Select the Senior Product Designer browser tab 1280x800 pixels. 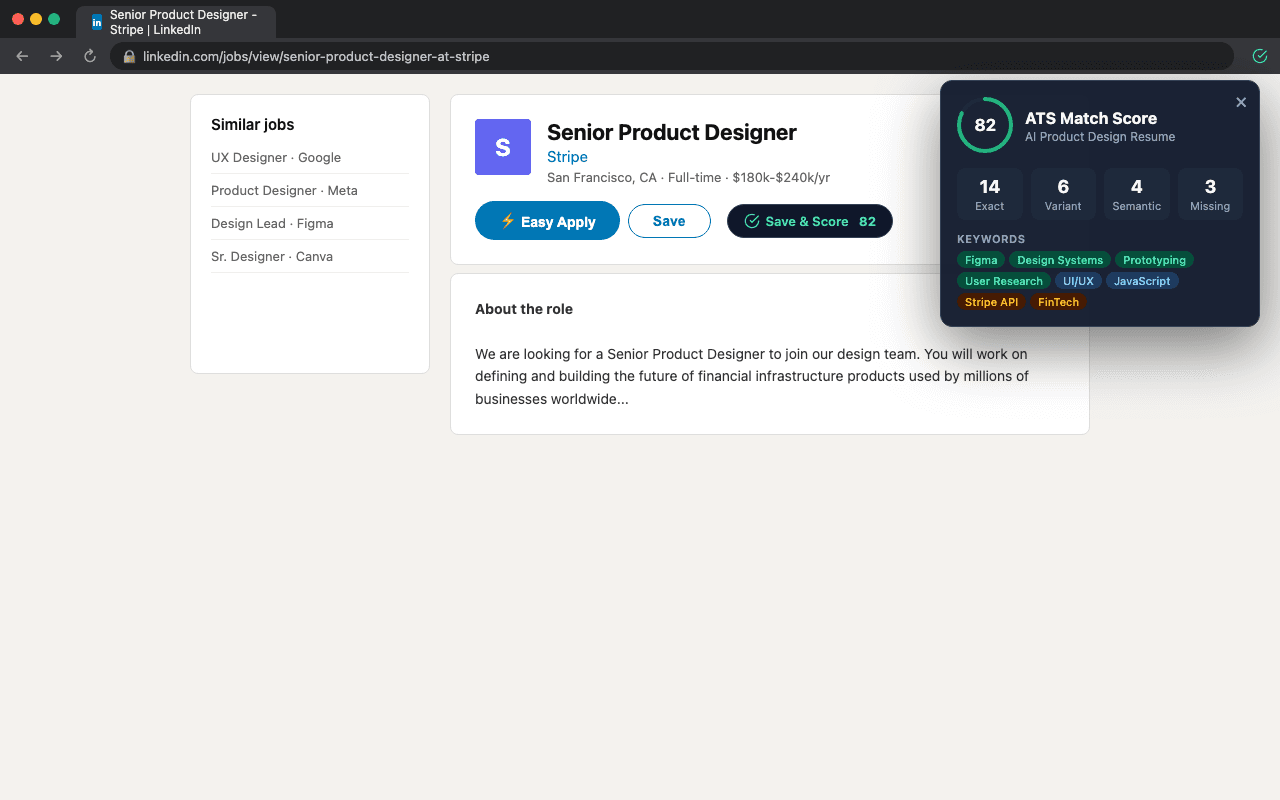(x=176, y=22)
